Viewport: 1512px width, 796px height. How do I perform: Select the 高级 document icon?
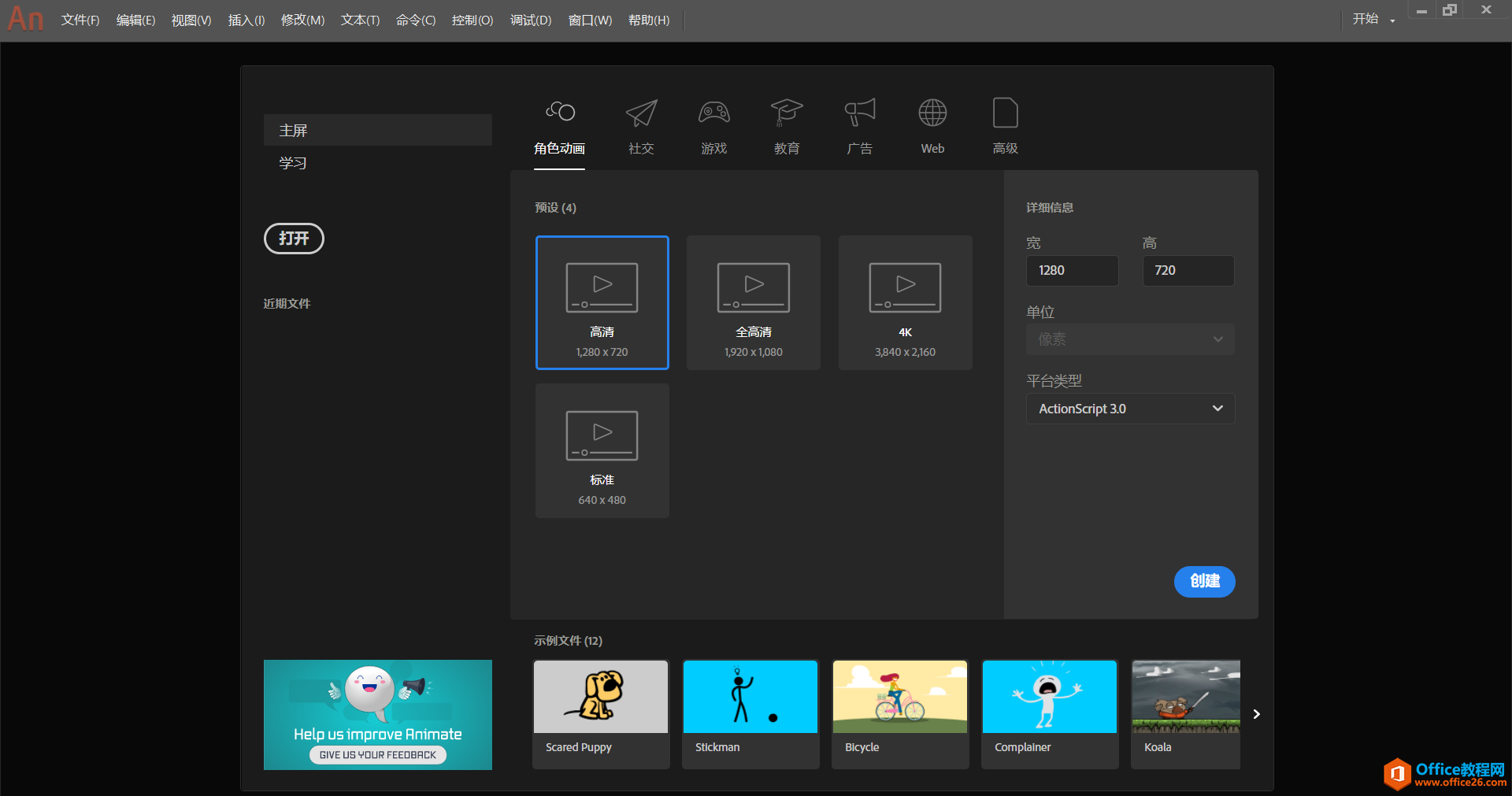click(1006, 113)
